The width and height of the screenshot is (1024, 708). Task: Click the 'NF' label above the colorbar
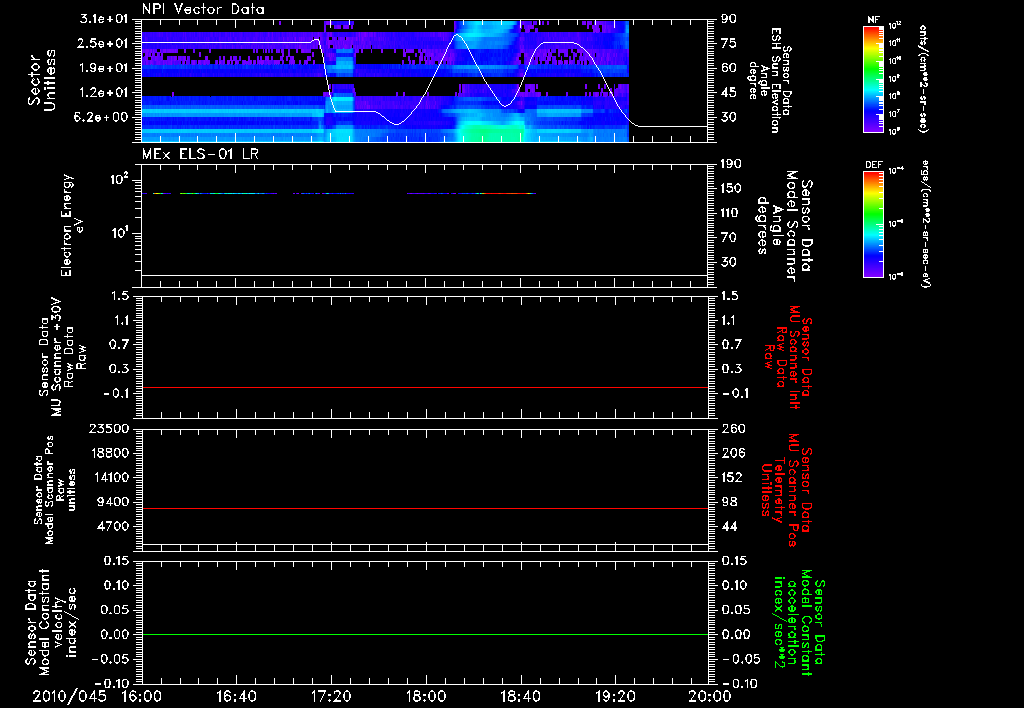pos(873,20)
